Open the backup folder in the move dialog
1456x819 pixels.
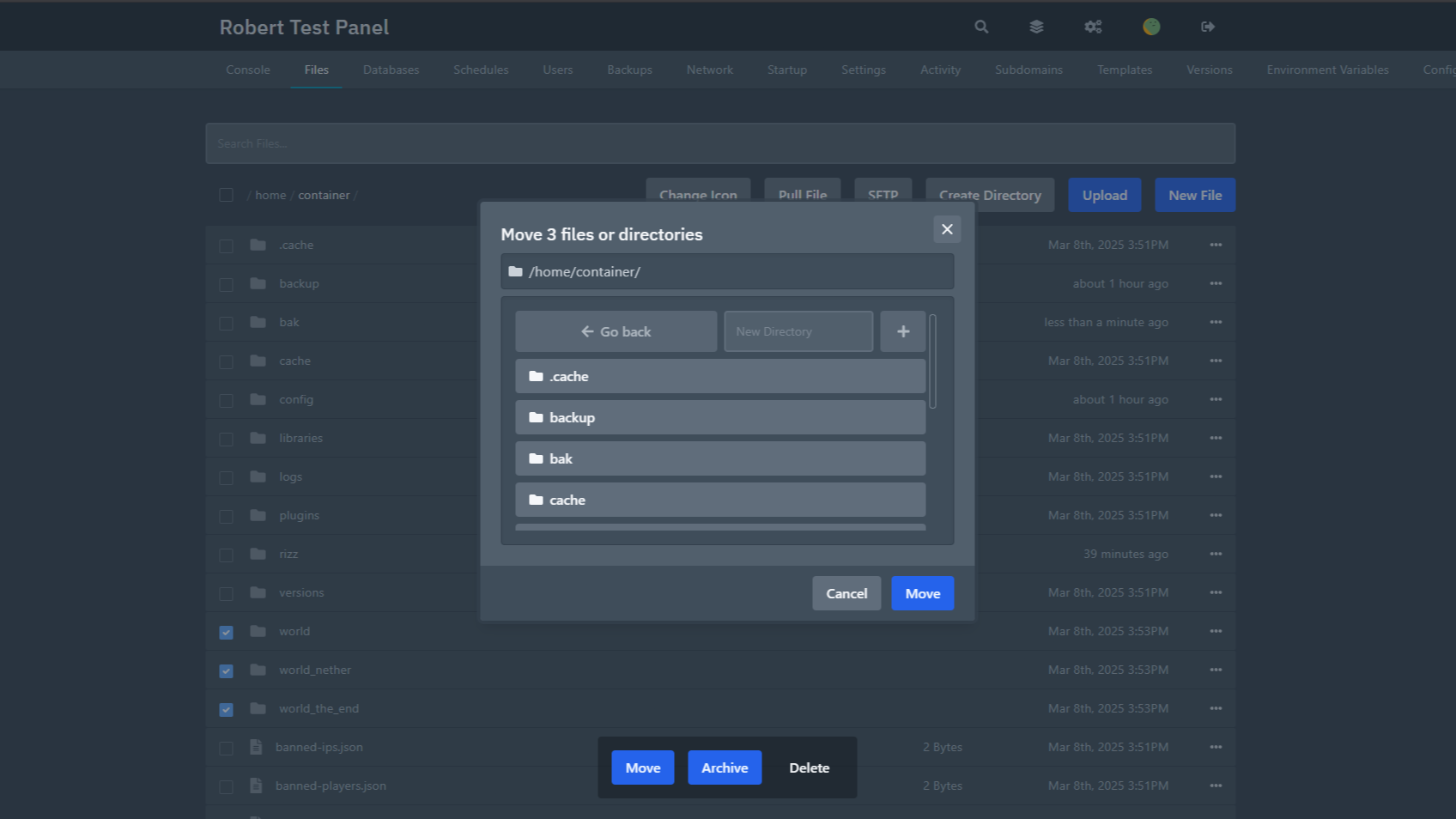click(719, 417)
